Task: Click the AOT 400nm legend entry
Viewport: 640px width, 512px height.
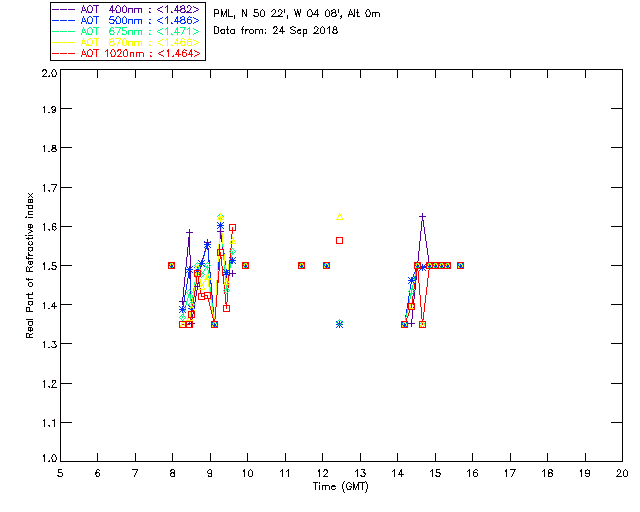Action: [126, 9]
